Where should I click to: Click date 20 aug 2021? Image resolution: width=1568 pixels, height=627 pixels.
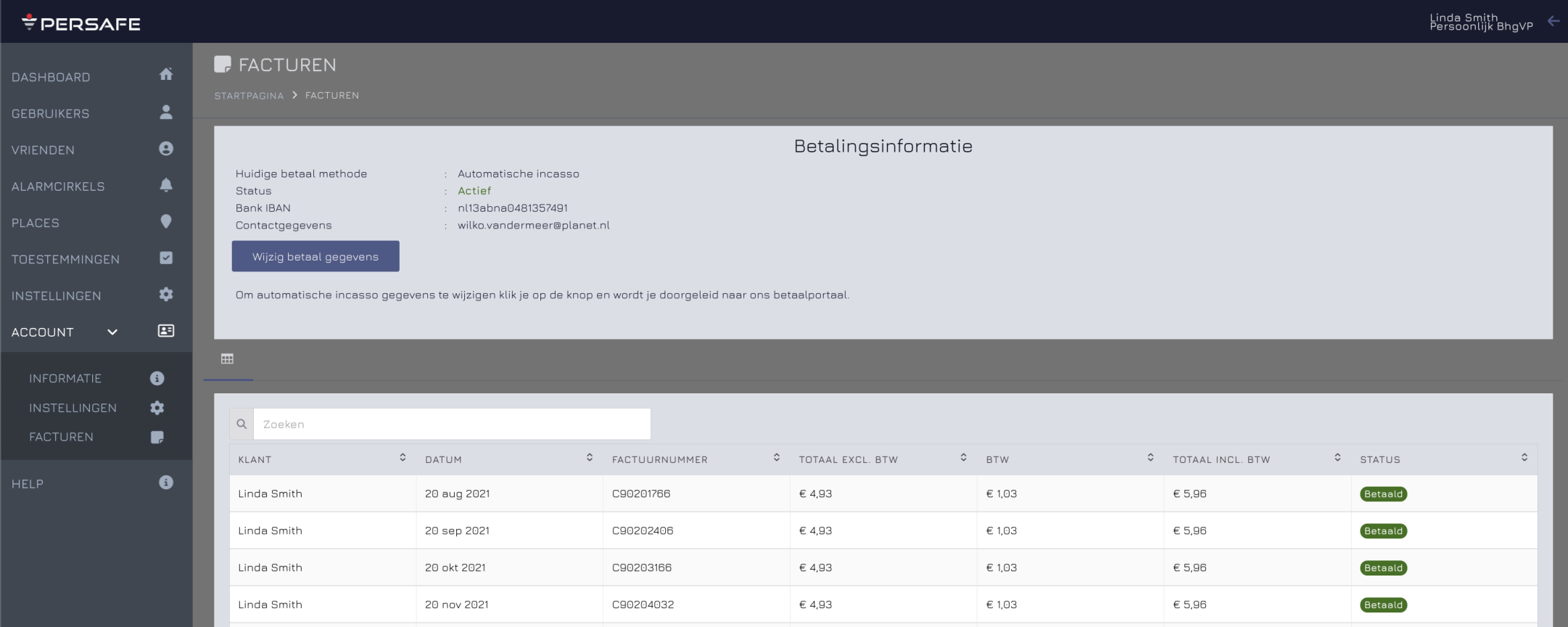[458, 493]
